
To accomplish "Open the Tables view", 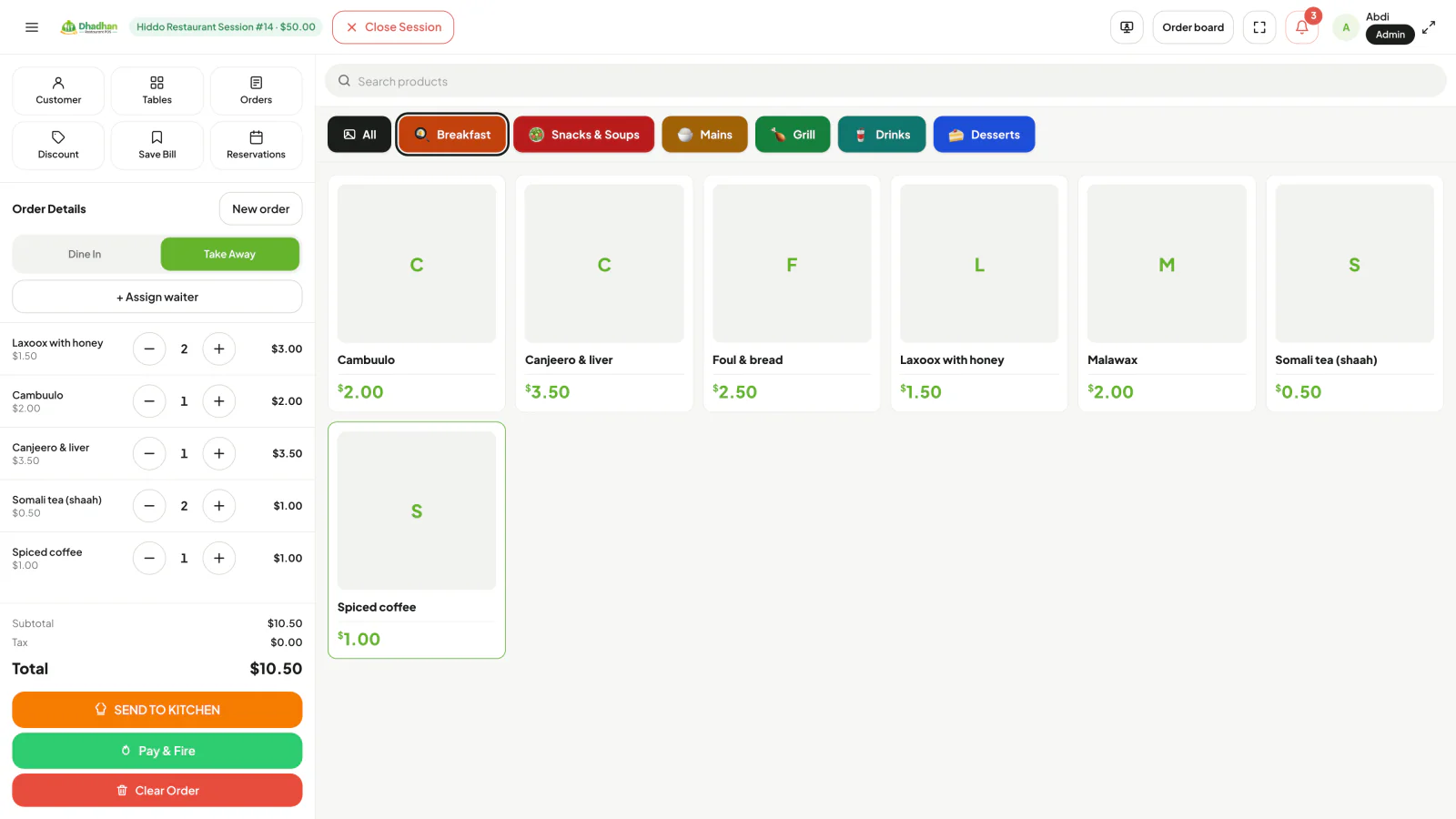I will (157, 91).
